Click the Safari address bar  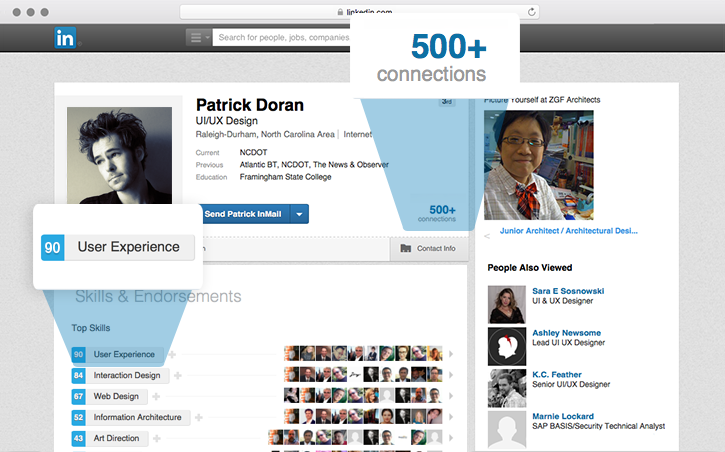(x=359, y=12)
